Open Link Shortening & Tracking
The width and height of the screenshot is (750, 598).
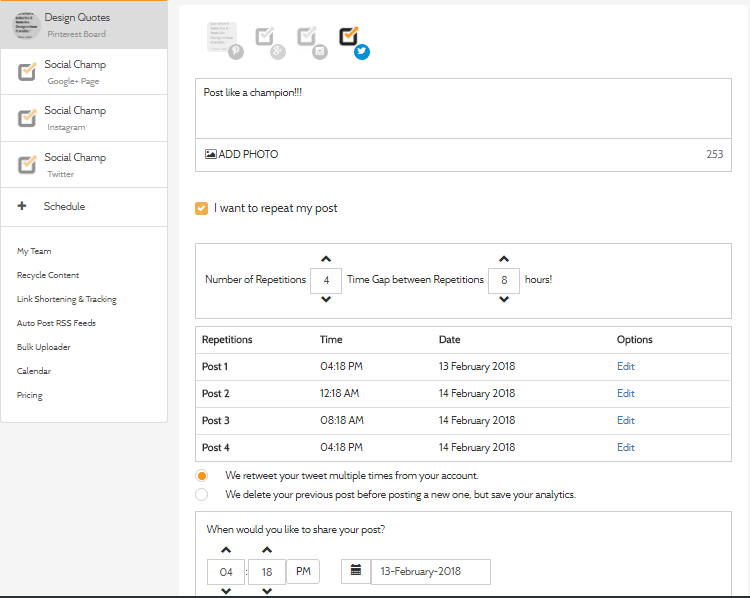coord(66,299)
